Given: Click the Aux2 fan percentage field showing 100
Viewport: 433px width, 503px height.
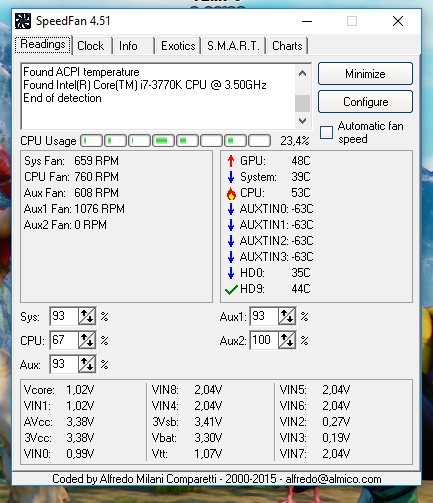Looking at the screenshot, I should coord(264,340).
